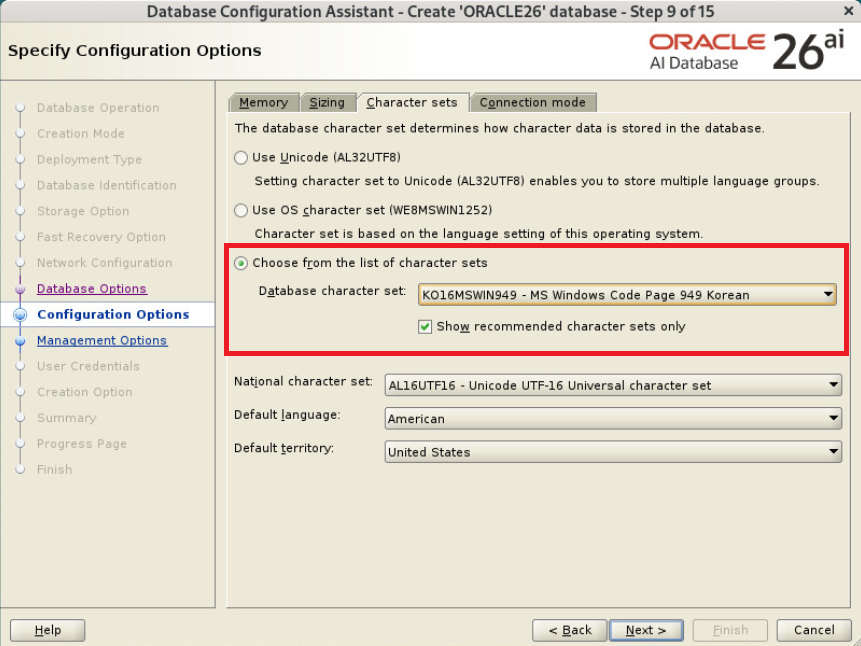
Task: Click the Specify Configuration Options heading
Action: (135, 51)
